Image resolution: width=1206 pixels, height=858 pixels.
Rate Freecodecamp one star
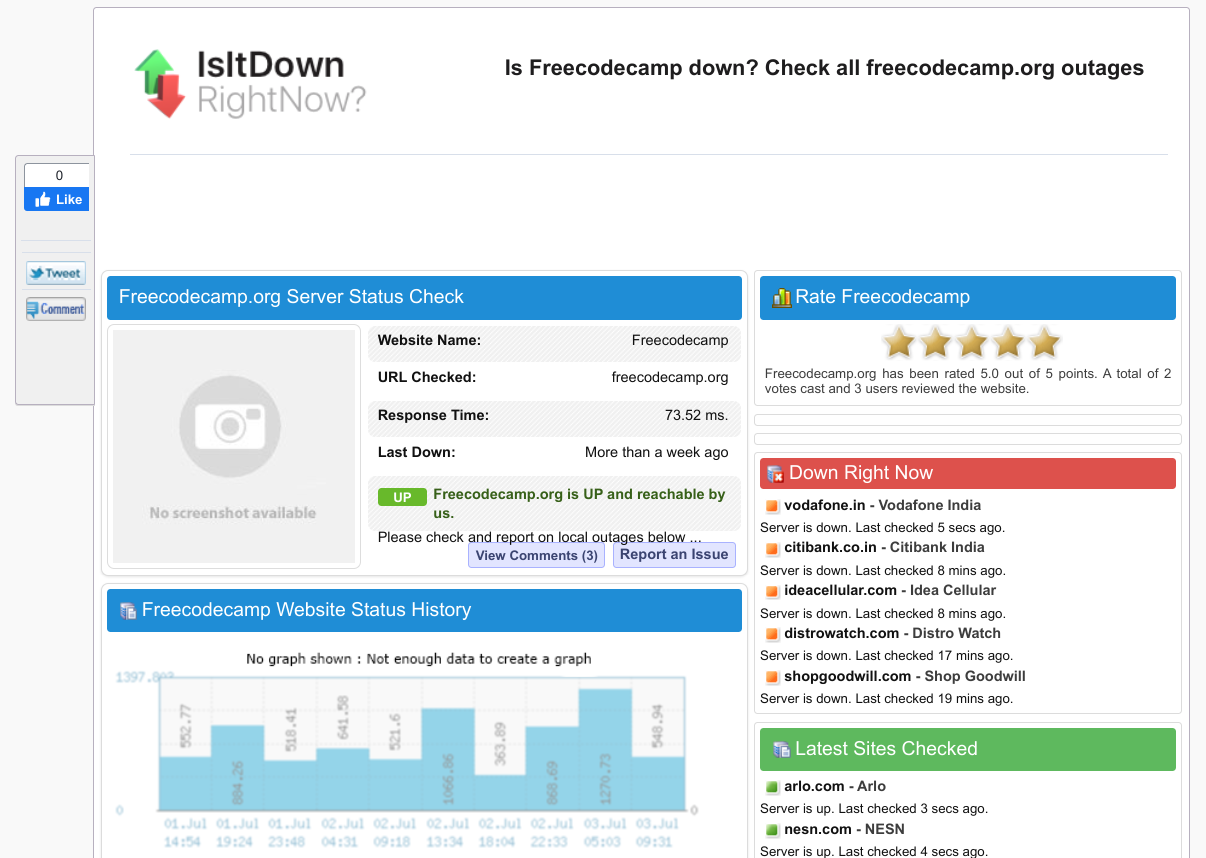[899, 343]
